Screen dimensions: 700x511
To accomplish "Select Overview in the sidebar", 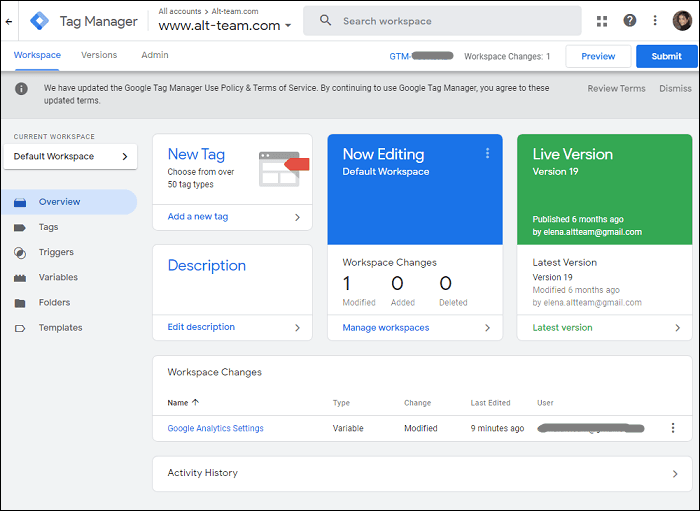I will point(69,202).
